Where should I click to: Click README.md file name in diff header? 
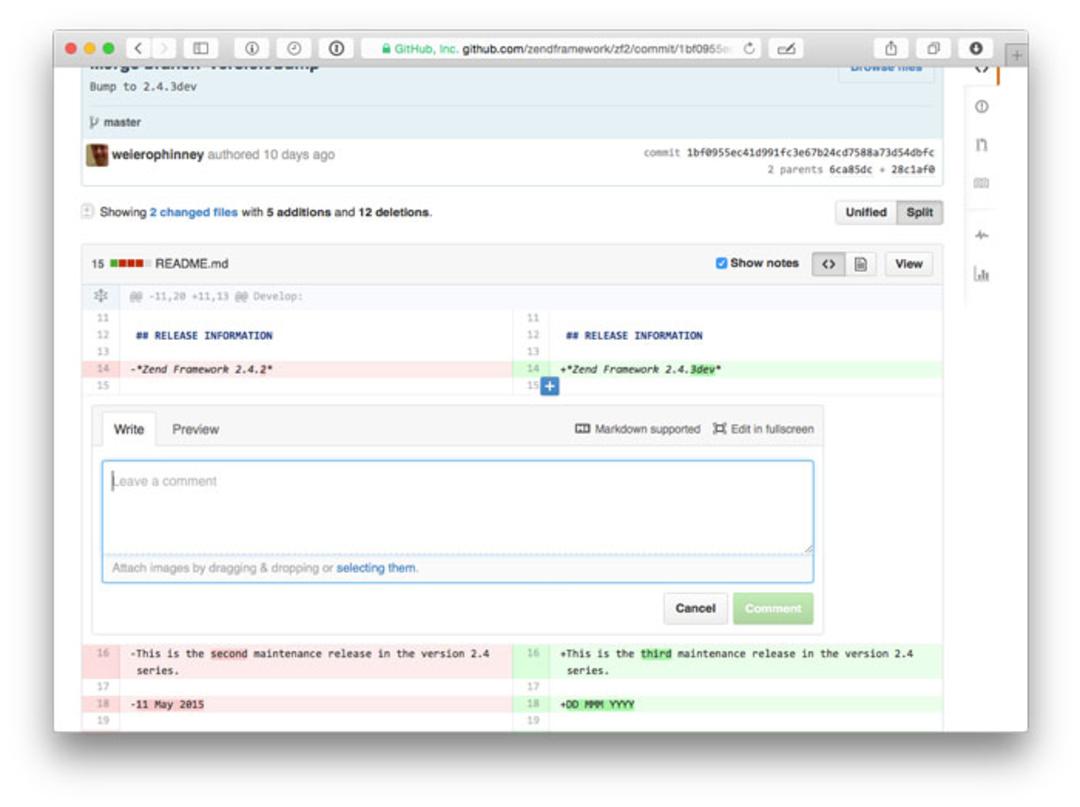191,264
